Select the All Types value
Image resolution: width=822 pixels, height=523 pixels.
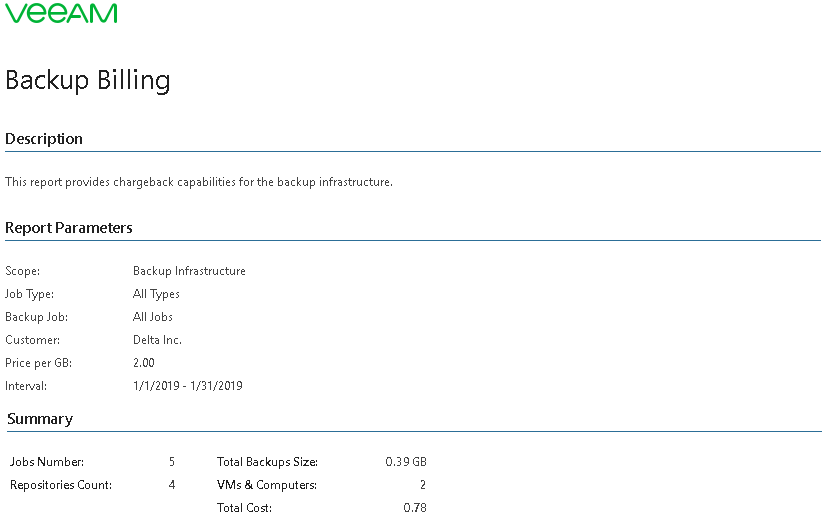(x=156, y=294)
